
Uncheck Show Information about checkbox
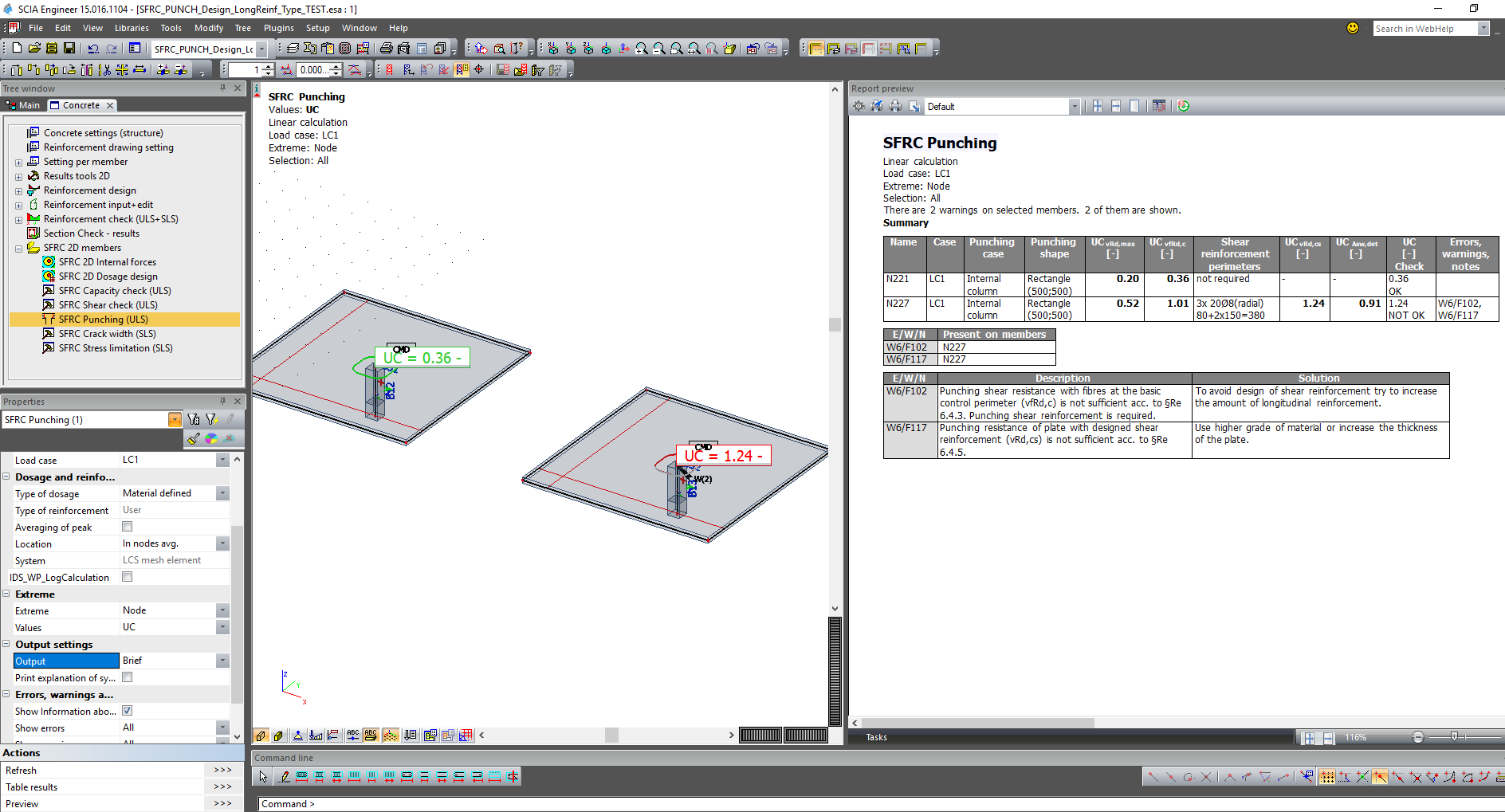click(127, 711)
